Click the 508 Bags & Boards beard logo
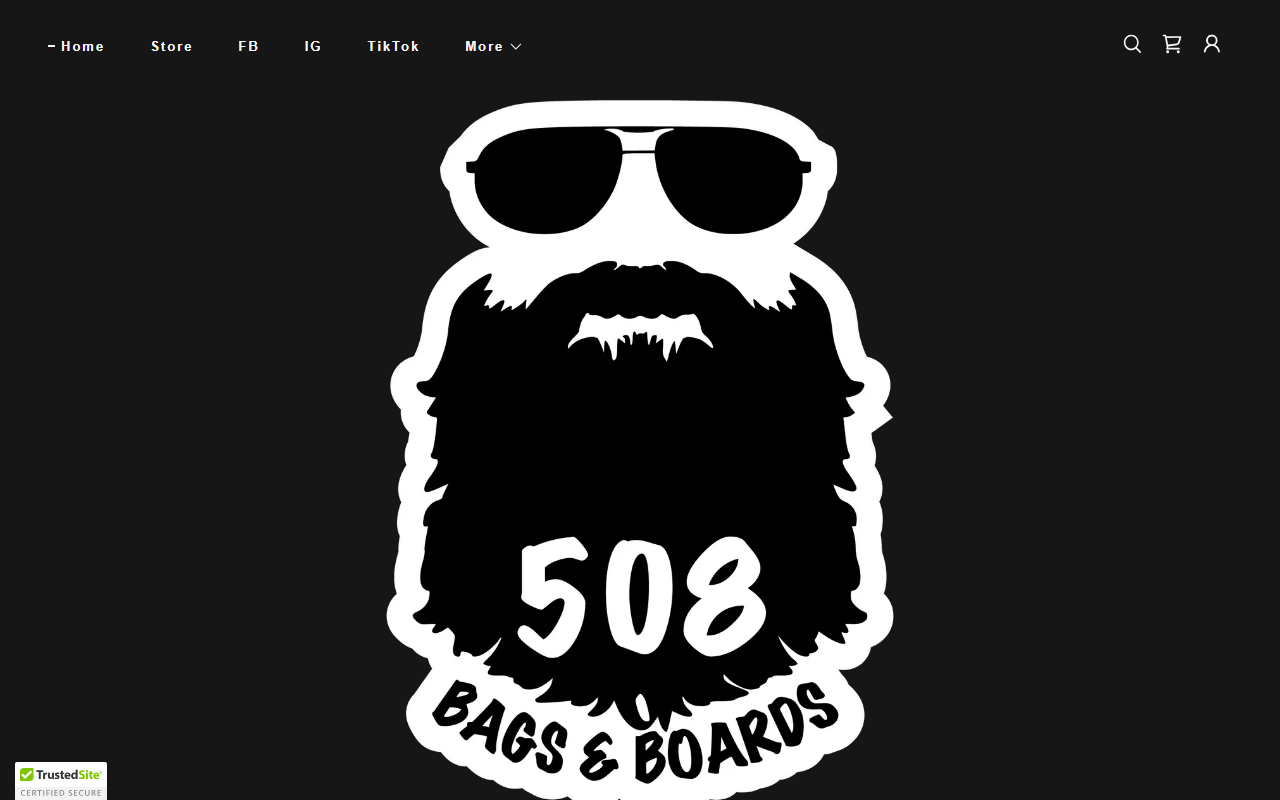 [x=640, y=448]
